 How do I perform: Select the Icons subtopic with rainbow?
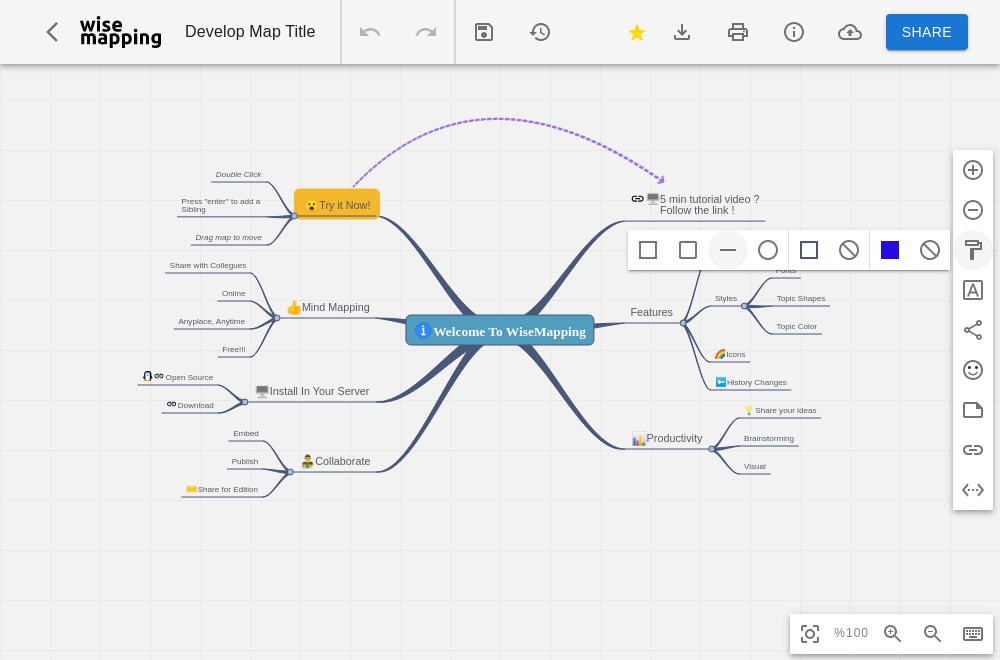pyautogui.click(x=730, y=354)
